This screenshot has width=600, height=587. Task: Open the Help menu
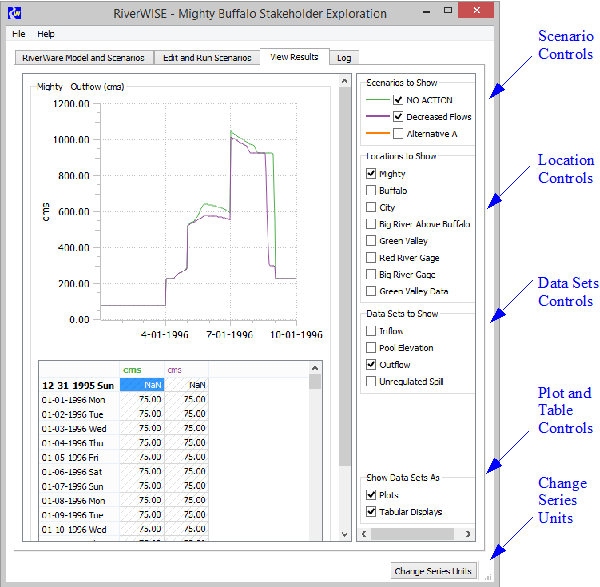[46, 34]
